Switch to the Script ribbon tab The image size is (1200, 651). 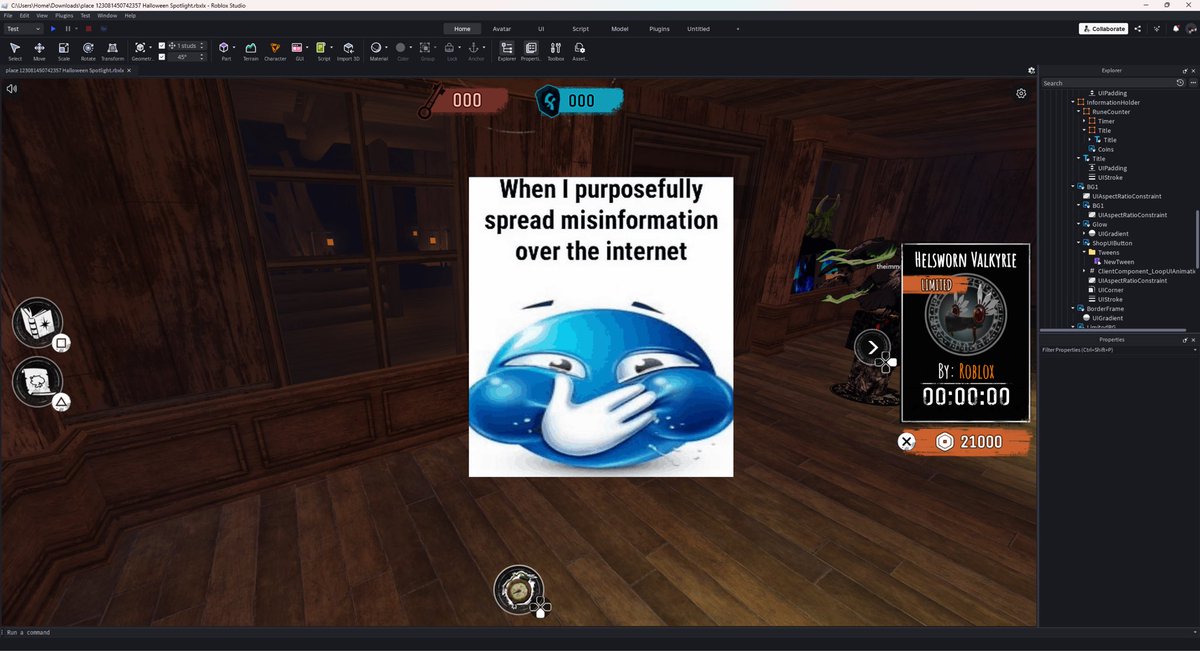[580, 29]
